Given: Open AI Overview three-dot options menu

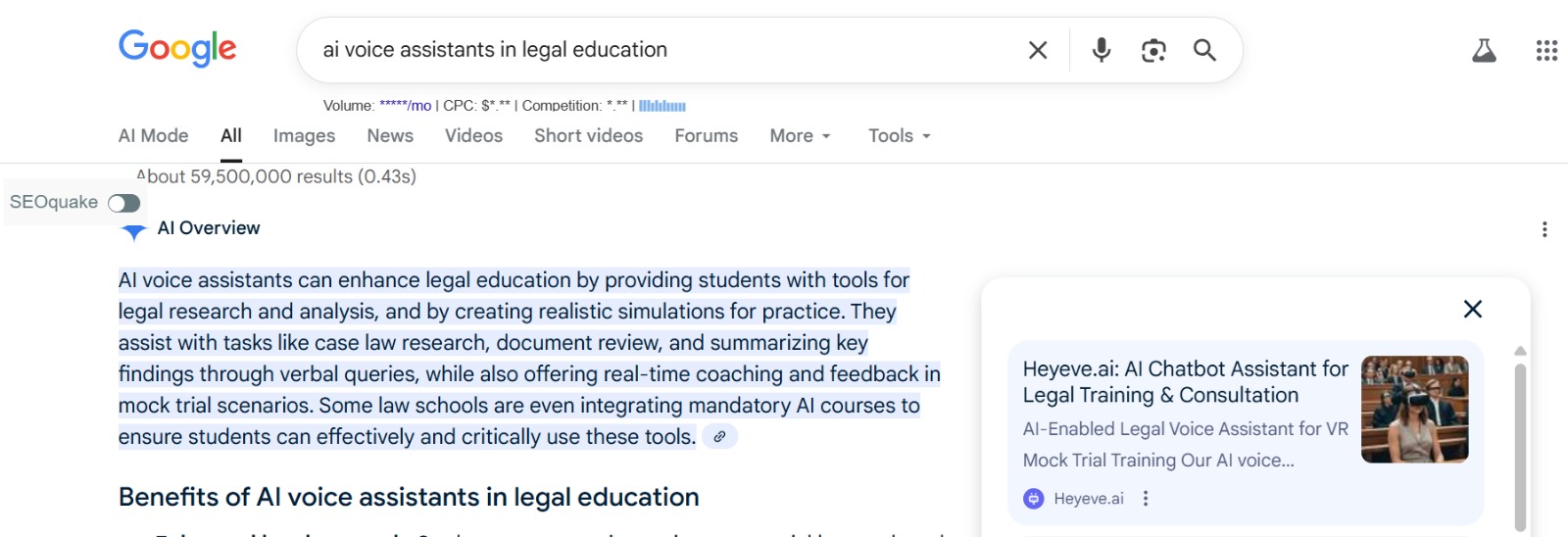Looking at the screenshot, I should click(1544, 229).
